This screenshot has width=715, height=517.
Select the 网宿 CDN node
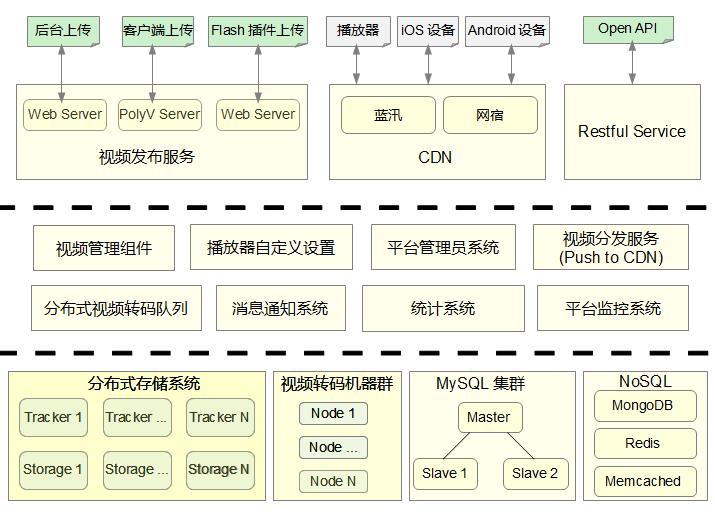tap(490, 115)
